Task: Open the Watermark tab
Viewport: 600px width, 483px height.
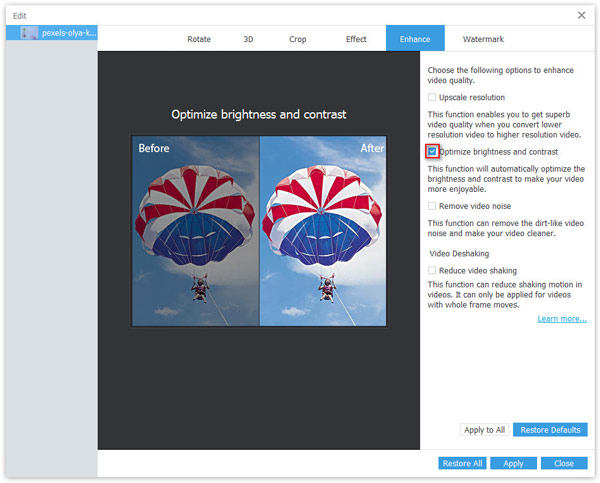Action: (x=483, y=39)
